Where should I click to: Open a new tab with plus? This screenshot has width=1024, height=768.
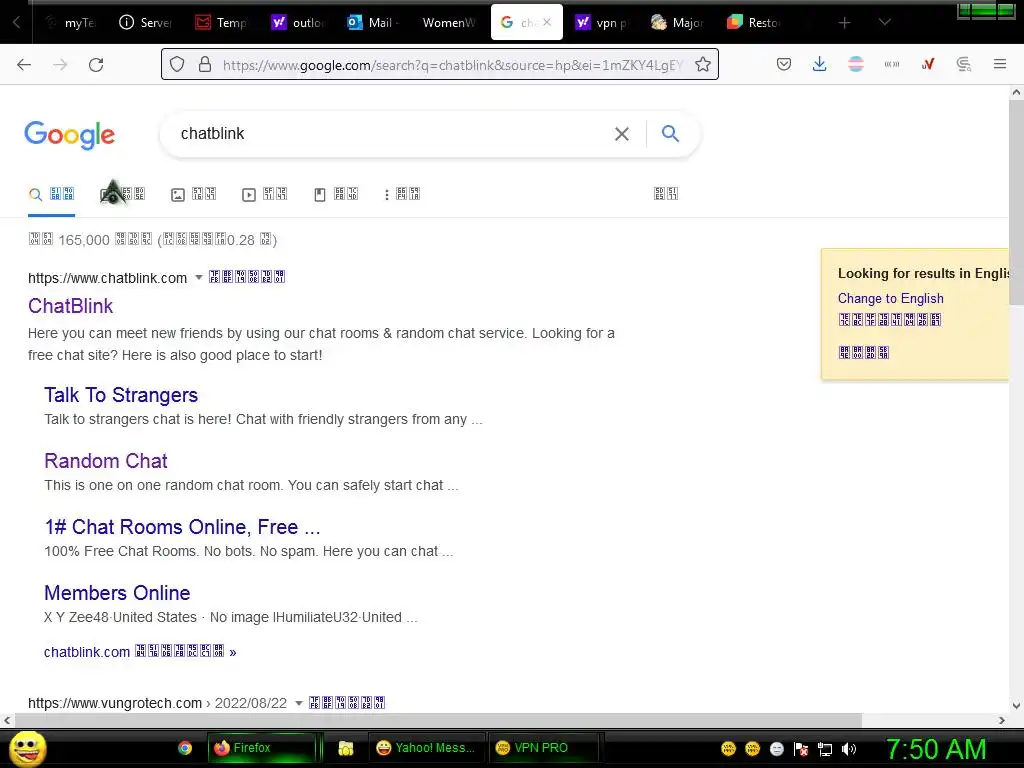[x=844, y=22]
